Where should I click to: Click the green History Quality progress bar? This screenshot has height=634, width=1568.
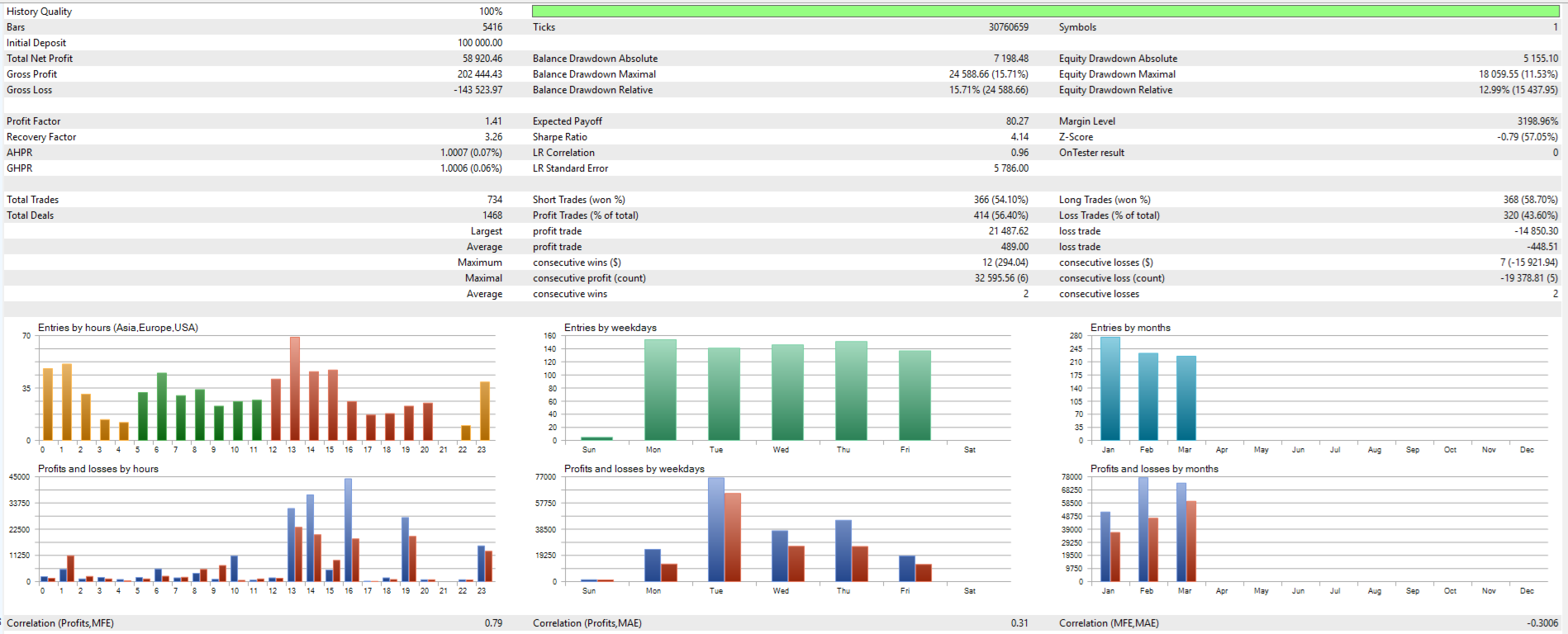coord(1046,12)
